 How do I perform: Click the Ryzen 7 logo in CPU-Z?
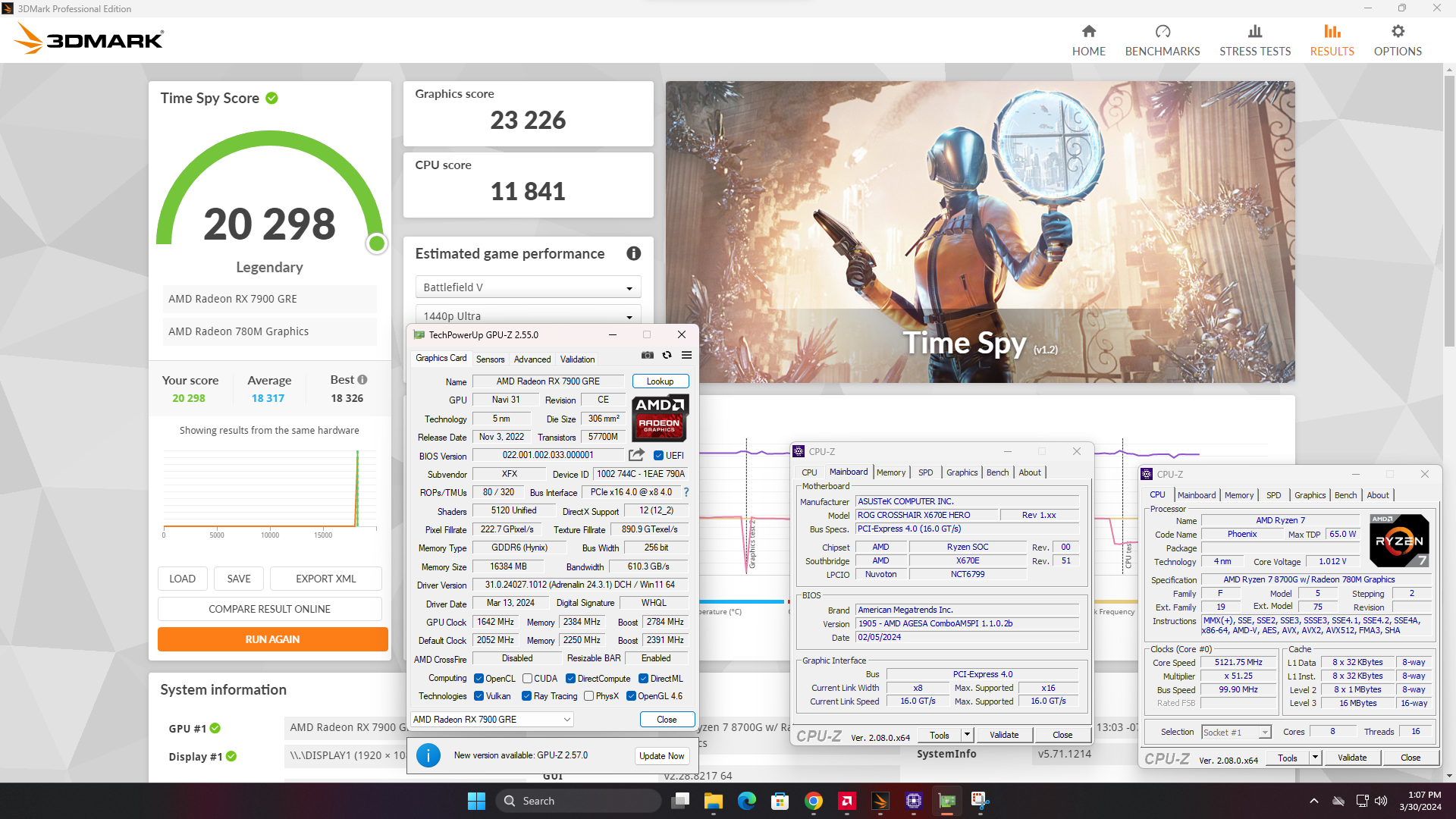(1398, 541)
